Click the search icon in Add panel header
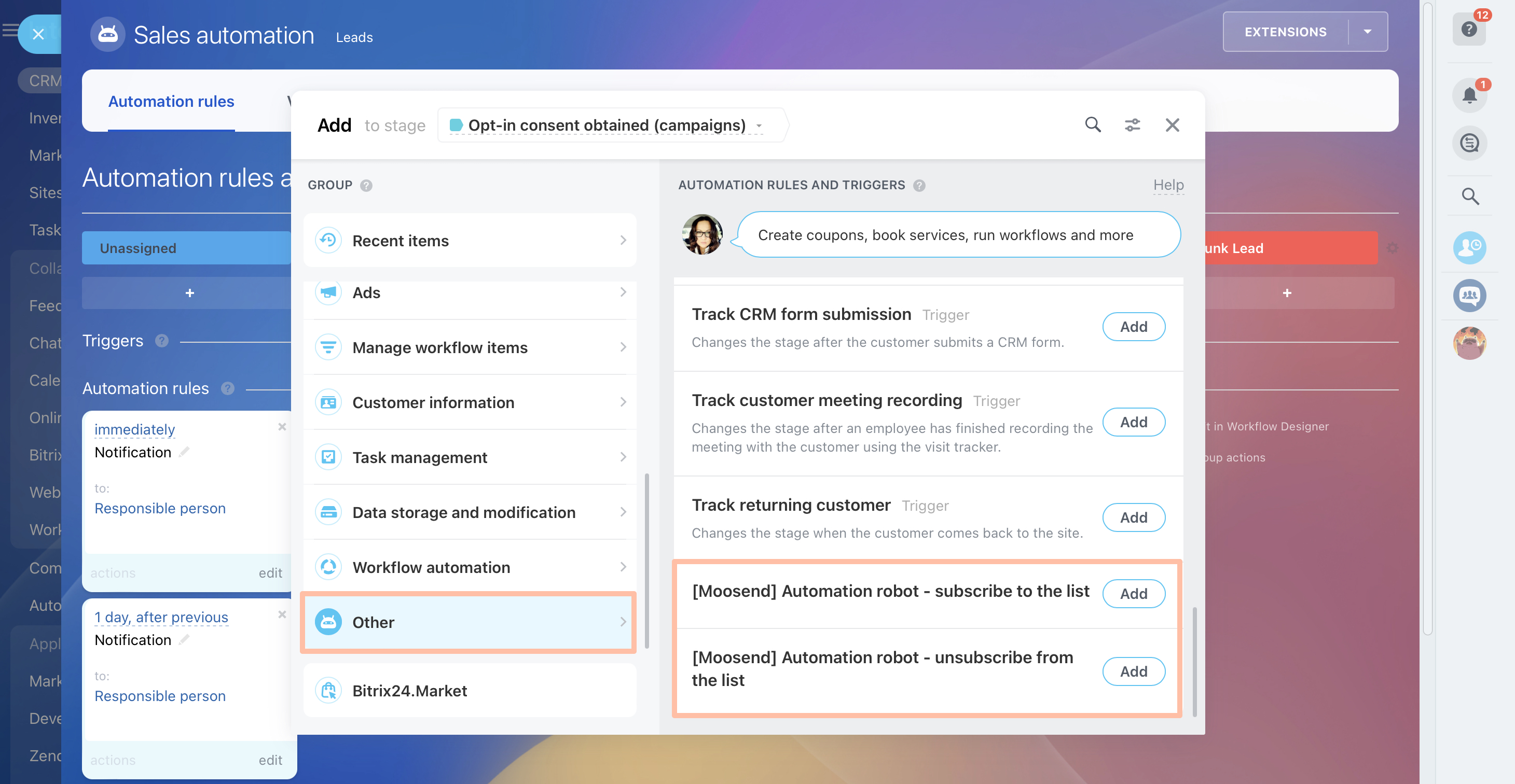 pos(1092,124)
